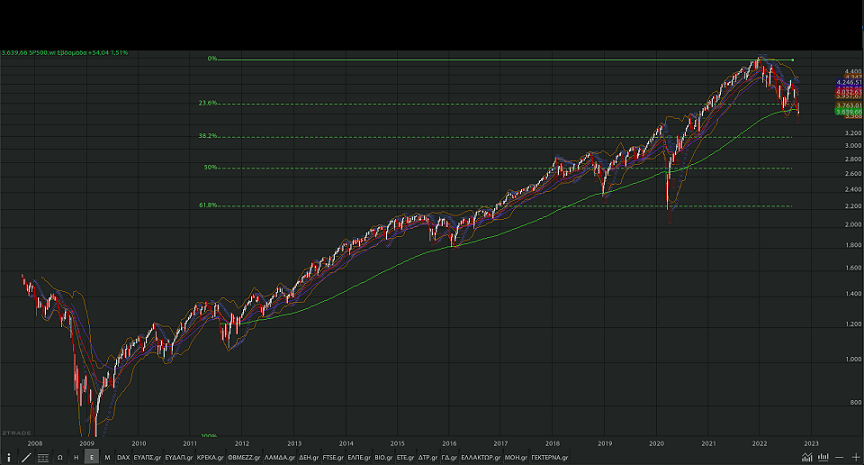Click the green 3.639,66 price tag
This screenshot has width=864, height=465.
pos(849,112)
